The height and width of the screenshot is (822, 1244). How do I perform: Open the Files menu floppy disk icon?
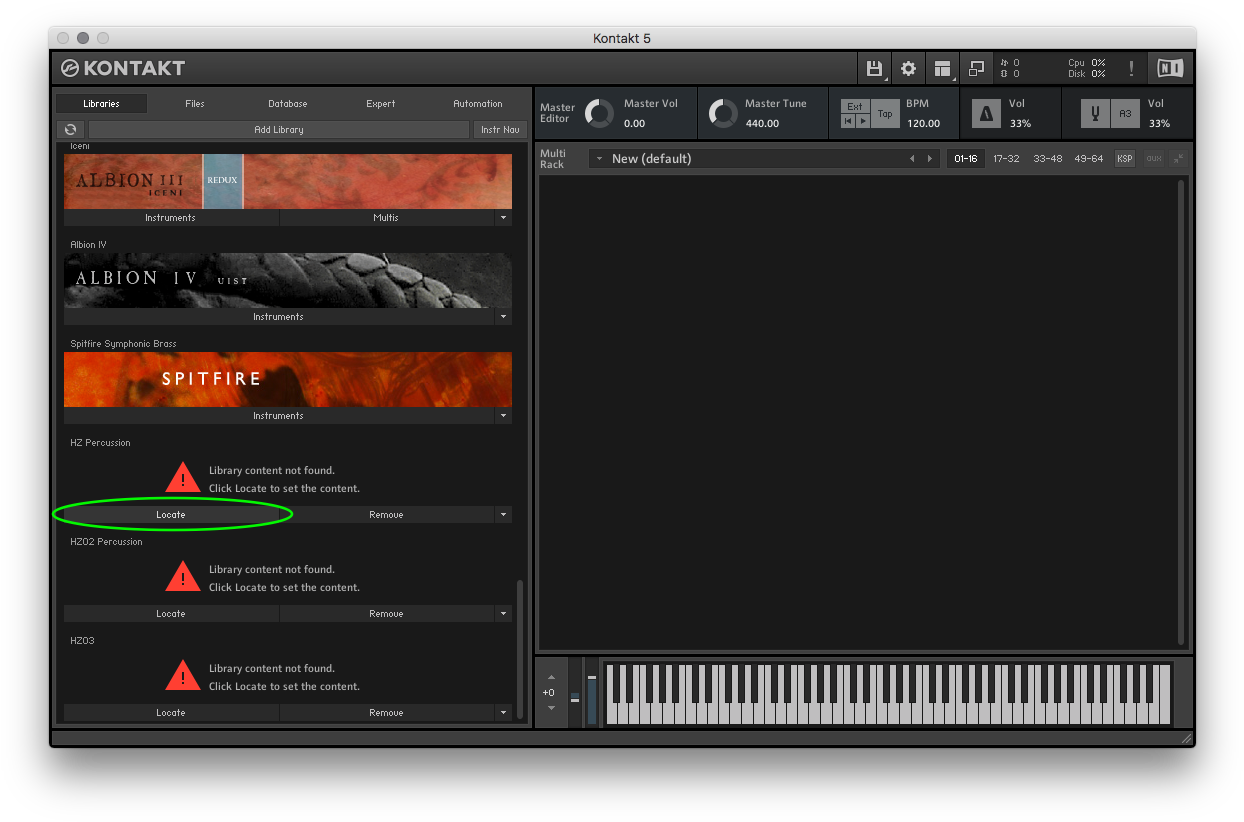(x=874, y=68)
